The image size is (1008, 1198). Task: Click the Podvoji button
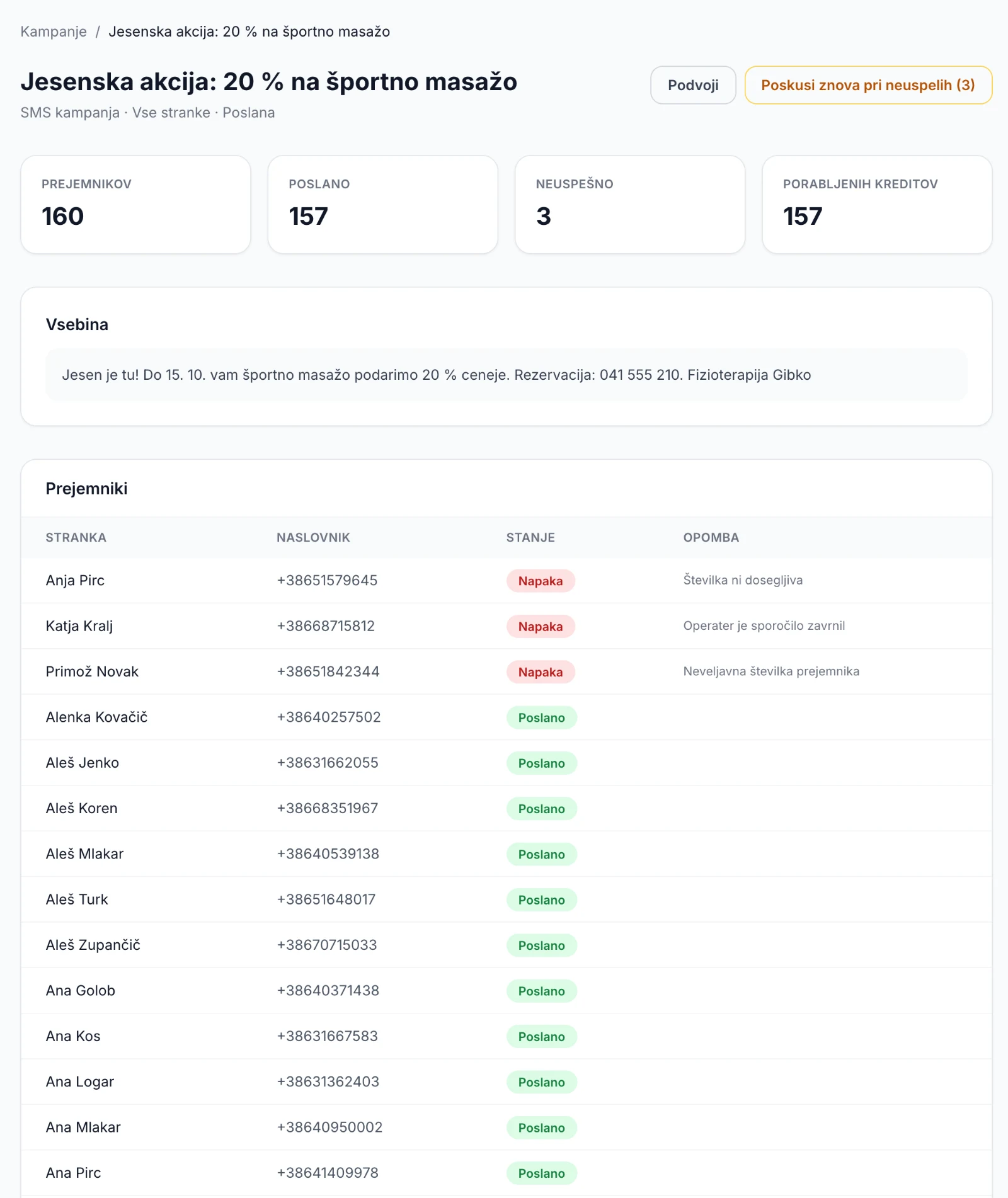coord(693,85)
